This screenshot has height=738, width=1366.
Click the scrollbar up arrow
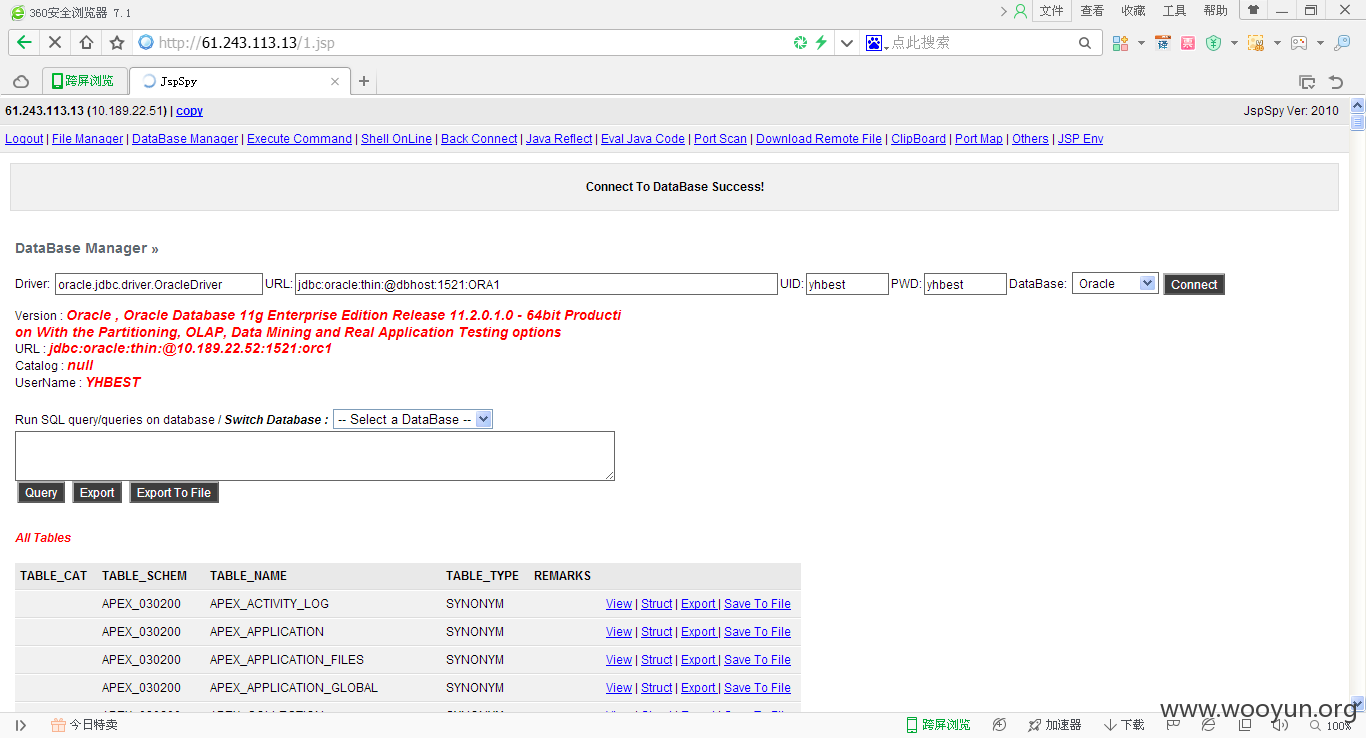coord(1357,105)
